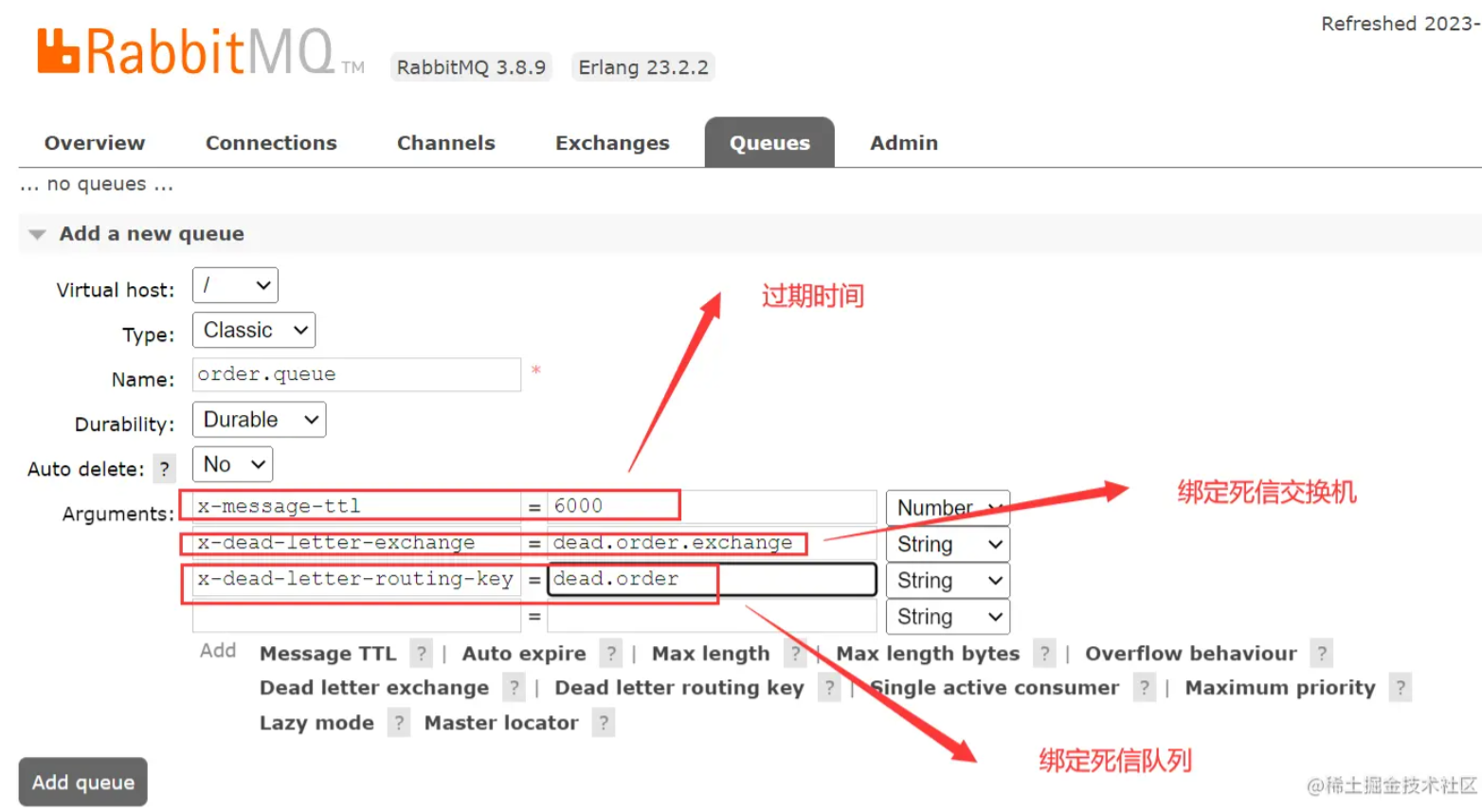Open help icon for Maximum priority
Viewport: 1482px width, 812px height.
[1401, 688]
